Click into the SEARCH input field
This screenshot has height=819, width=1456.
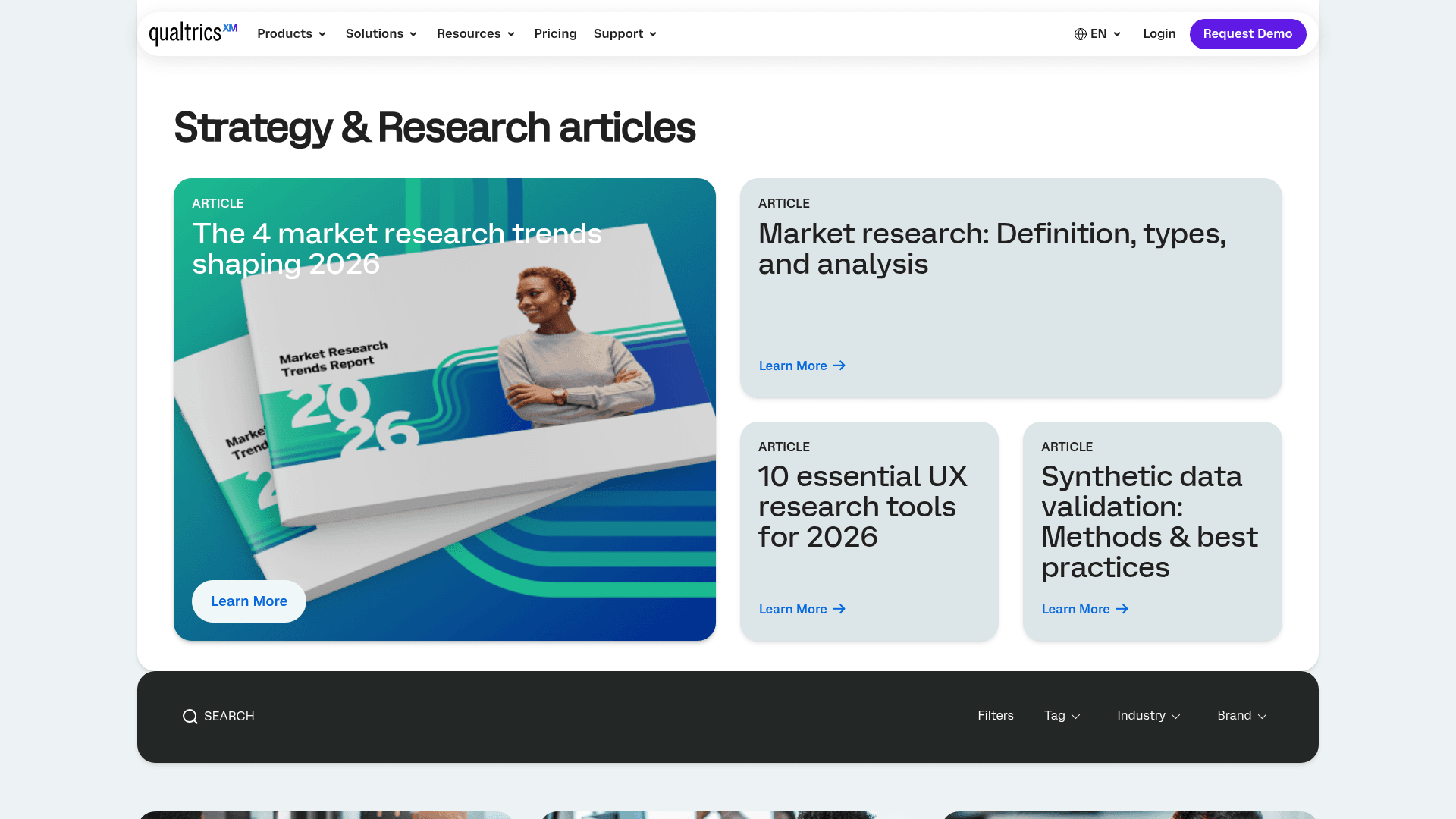coord(321,717)
